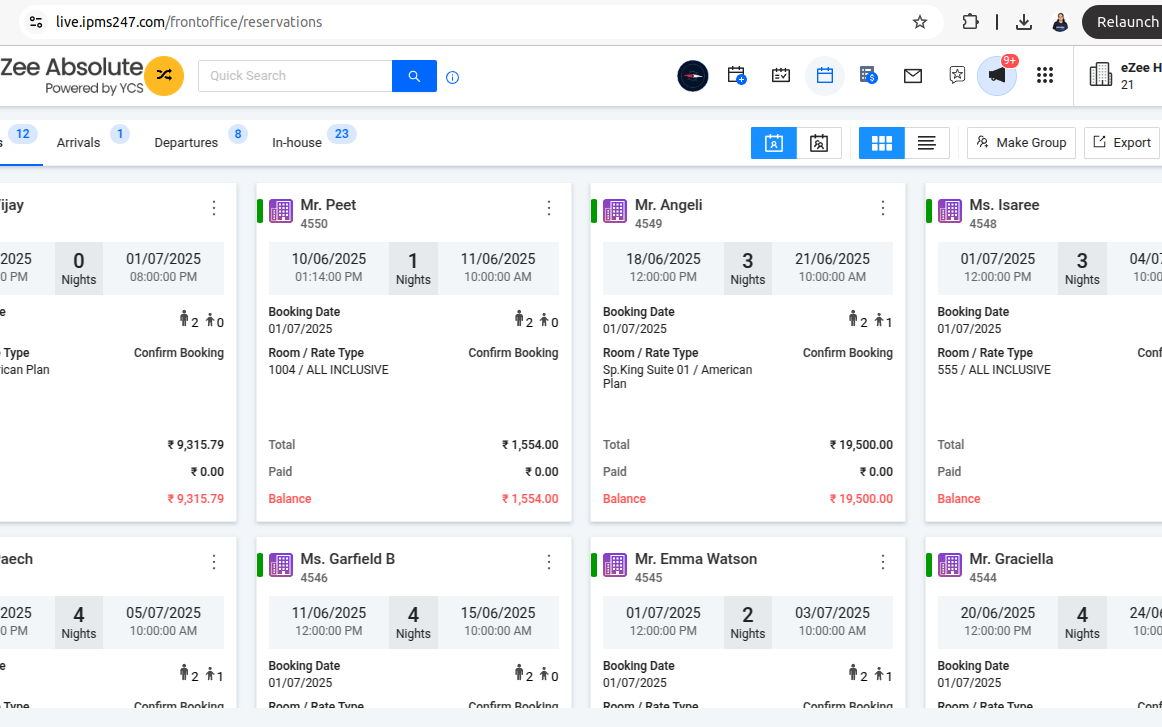This screenshot has width=1162, height=727.
Task: Click the Export button
Action: [1121, 143]
